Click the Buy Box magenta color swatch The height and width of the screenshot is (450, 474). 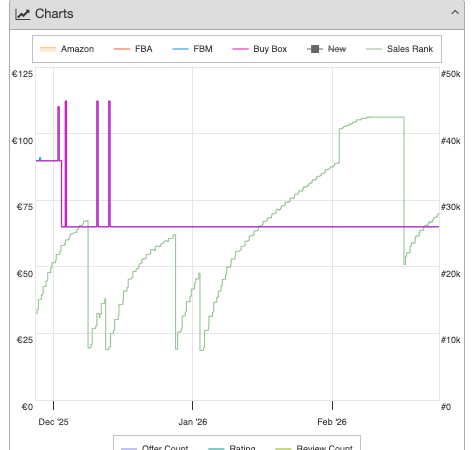click(240, 49)
